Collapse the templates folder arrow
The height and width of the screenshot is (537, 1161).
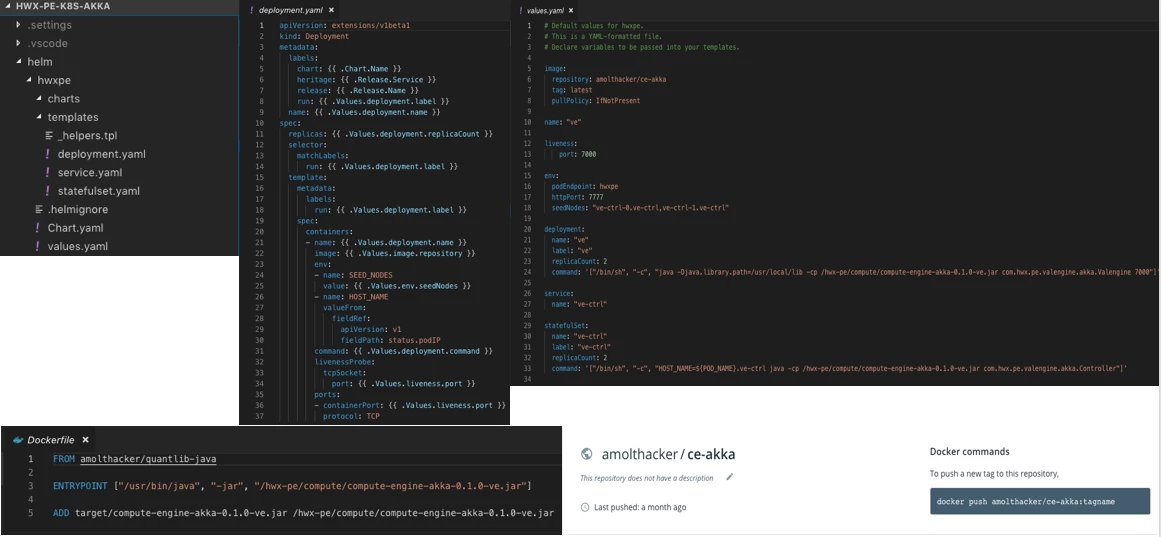39,118
